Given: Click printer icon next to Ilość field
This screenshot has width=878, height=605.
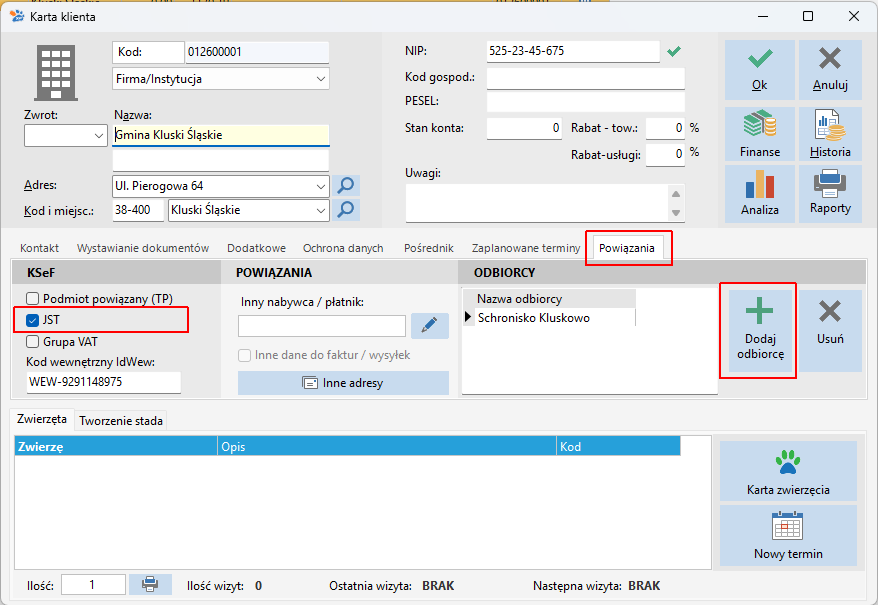Looking at the screenshot, I should 150,584.
